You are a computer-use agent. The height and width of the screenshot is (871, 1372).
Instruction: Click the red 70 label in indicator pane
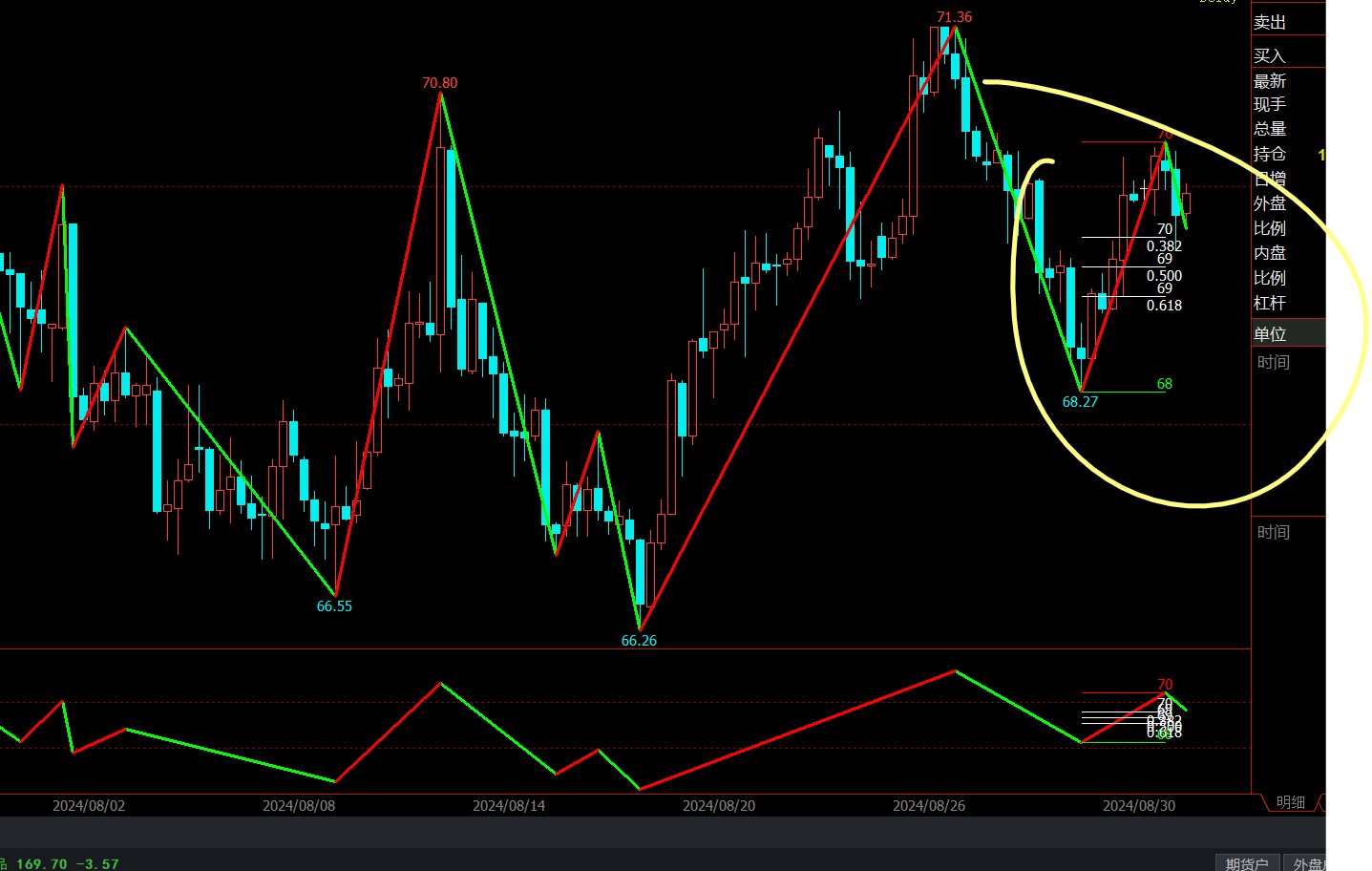tap(1165, 685)
